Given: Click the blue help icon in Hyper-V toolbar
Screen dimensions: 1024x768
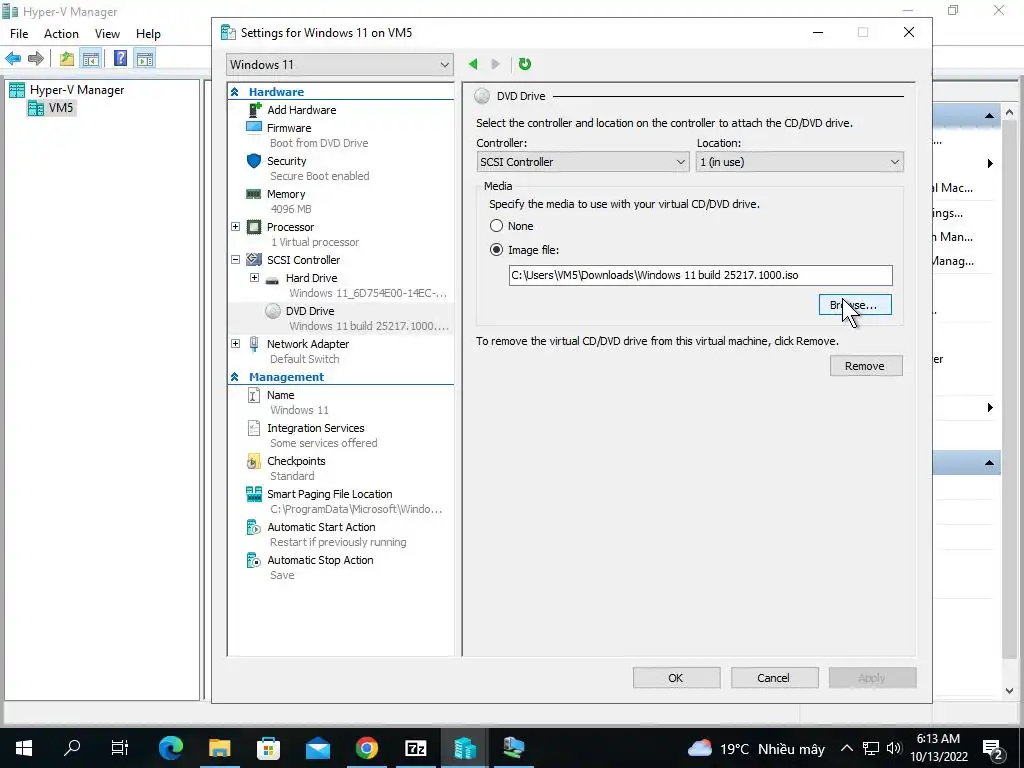Looking at the screenshot, I should click(120, 58).
